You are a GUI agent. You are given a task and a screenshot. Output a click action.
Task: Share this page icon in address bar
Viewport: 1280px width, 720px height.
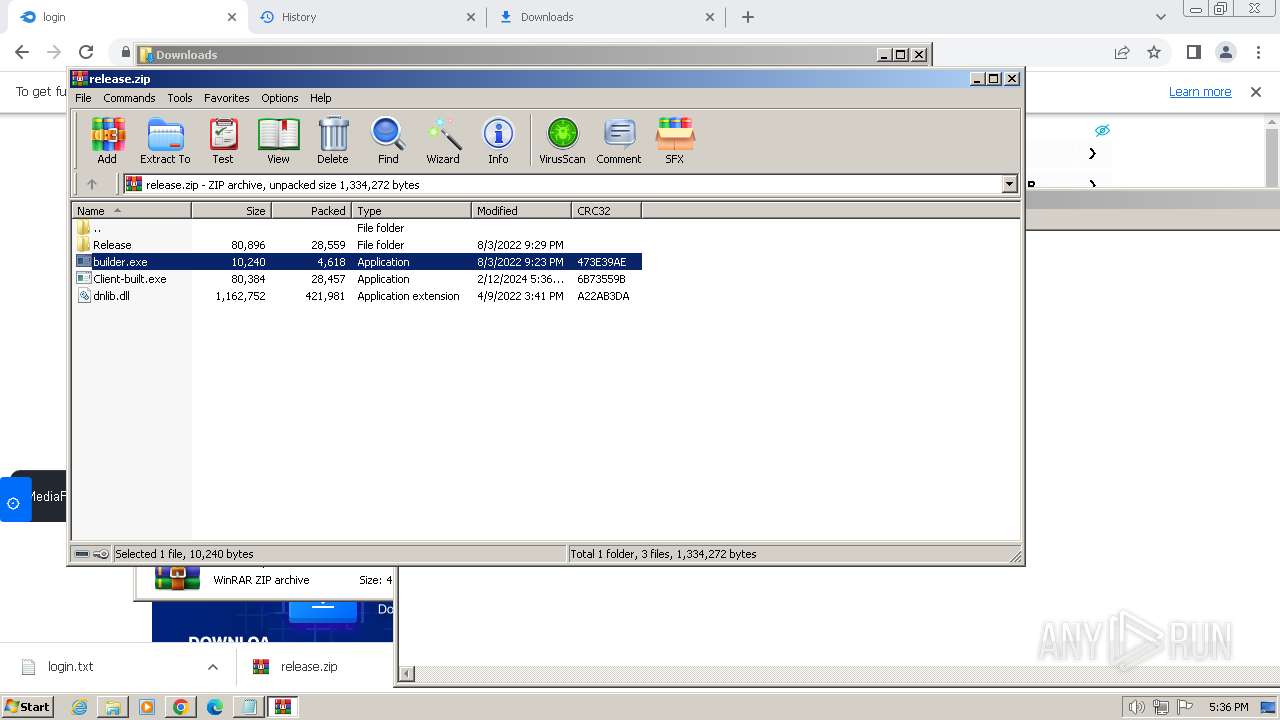pyautogui.click(x=1122, y=52)
